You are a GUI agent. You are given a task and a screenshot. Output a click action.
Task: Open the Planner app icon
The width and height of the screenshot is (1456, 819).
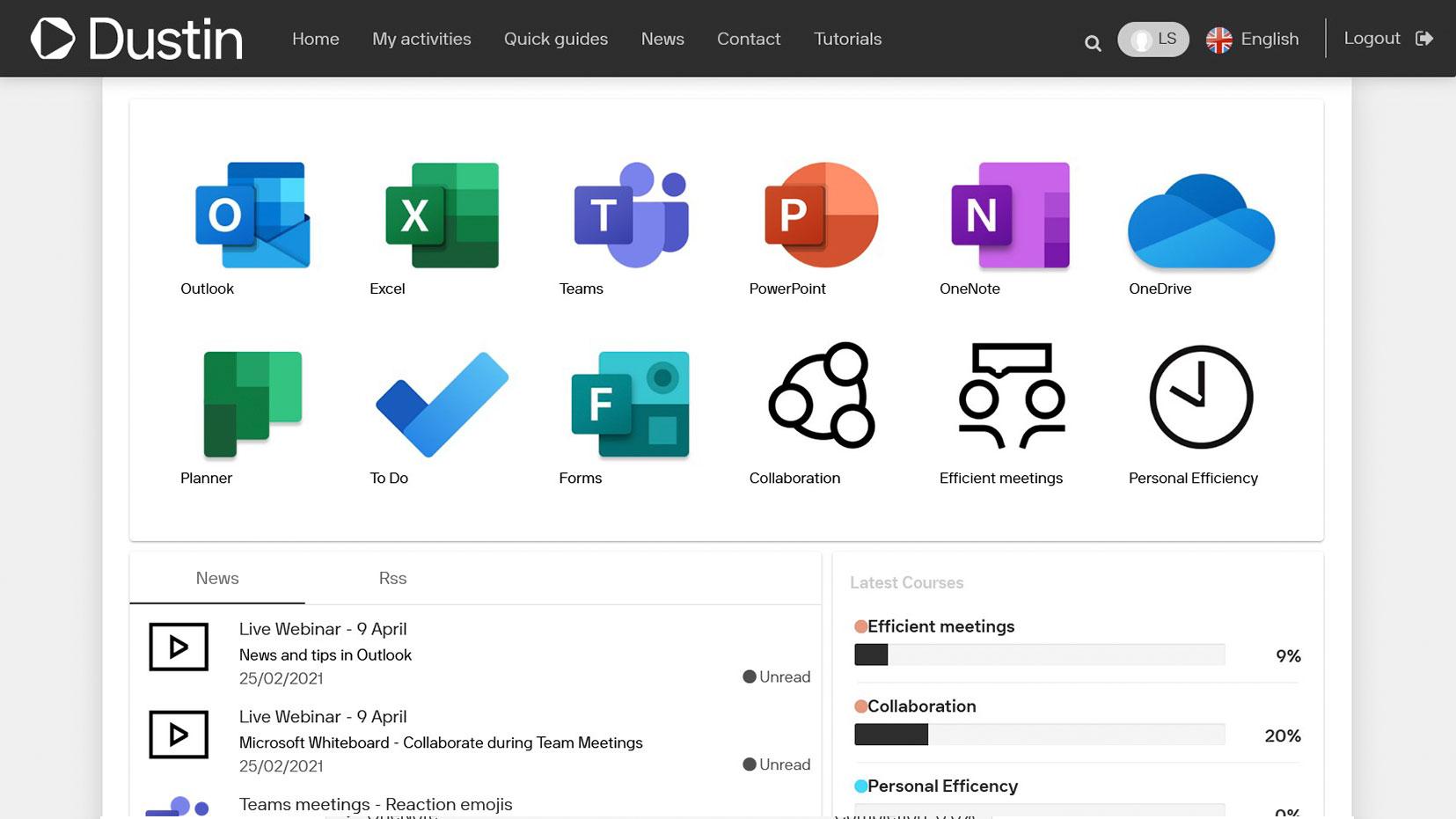pyautogui.click(x=252, y=404)
